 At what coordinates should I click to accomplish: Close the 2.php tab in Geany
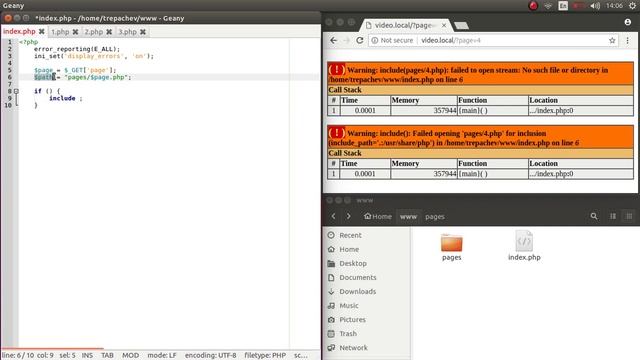pos(109,32)
